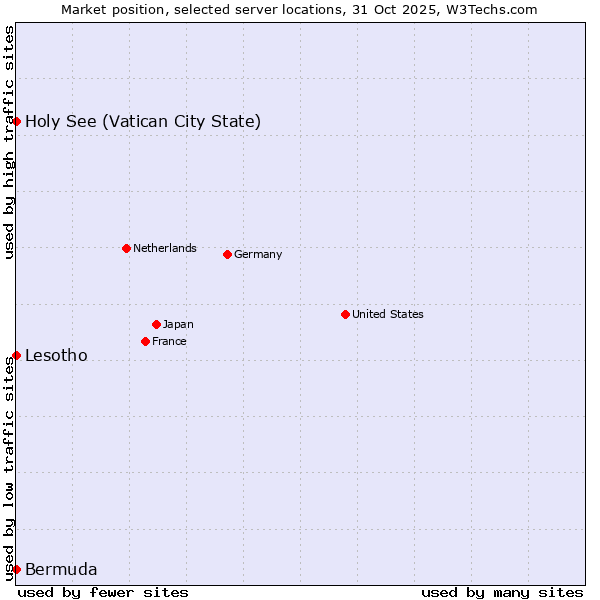Screen dimensions: 600x600
Task: Select the Lesotho red marker
Action: 16,355
